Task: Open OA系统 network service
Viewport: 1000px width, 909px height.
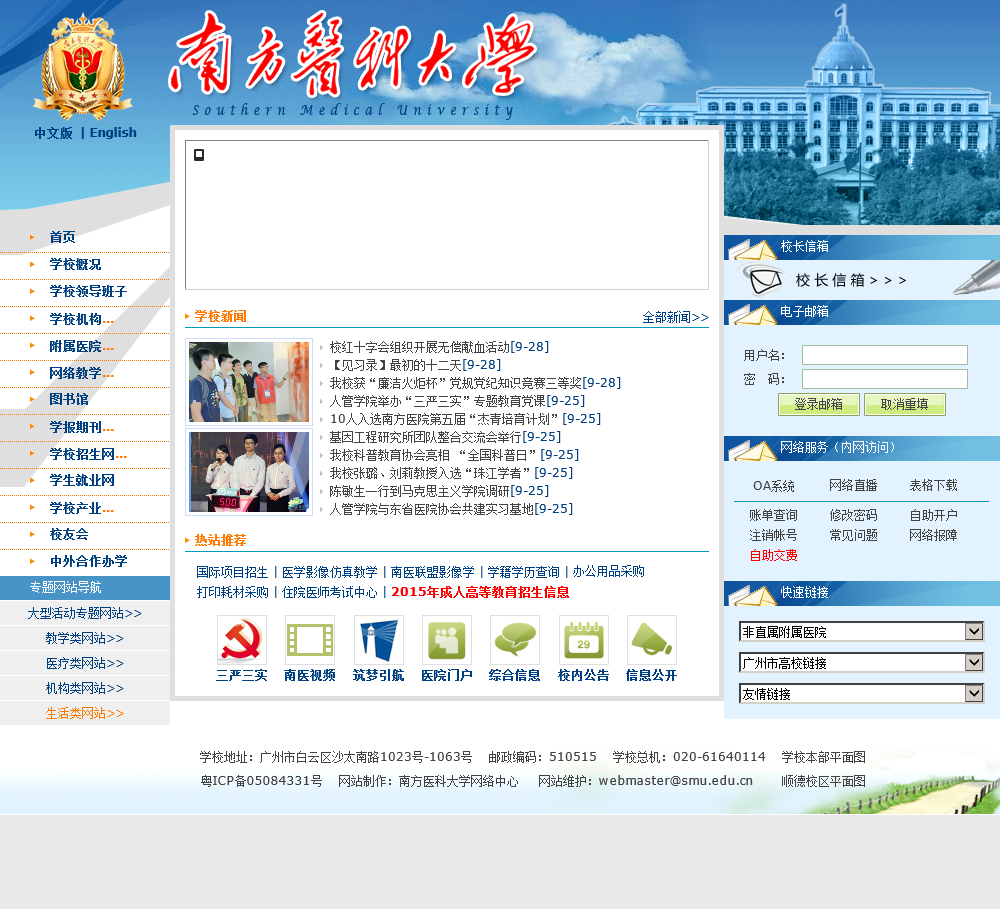Action: tap(774, 486)
